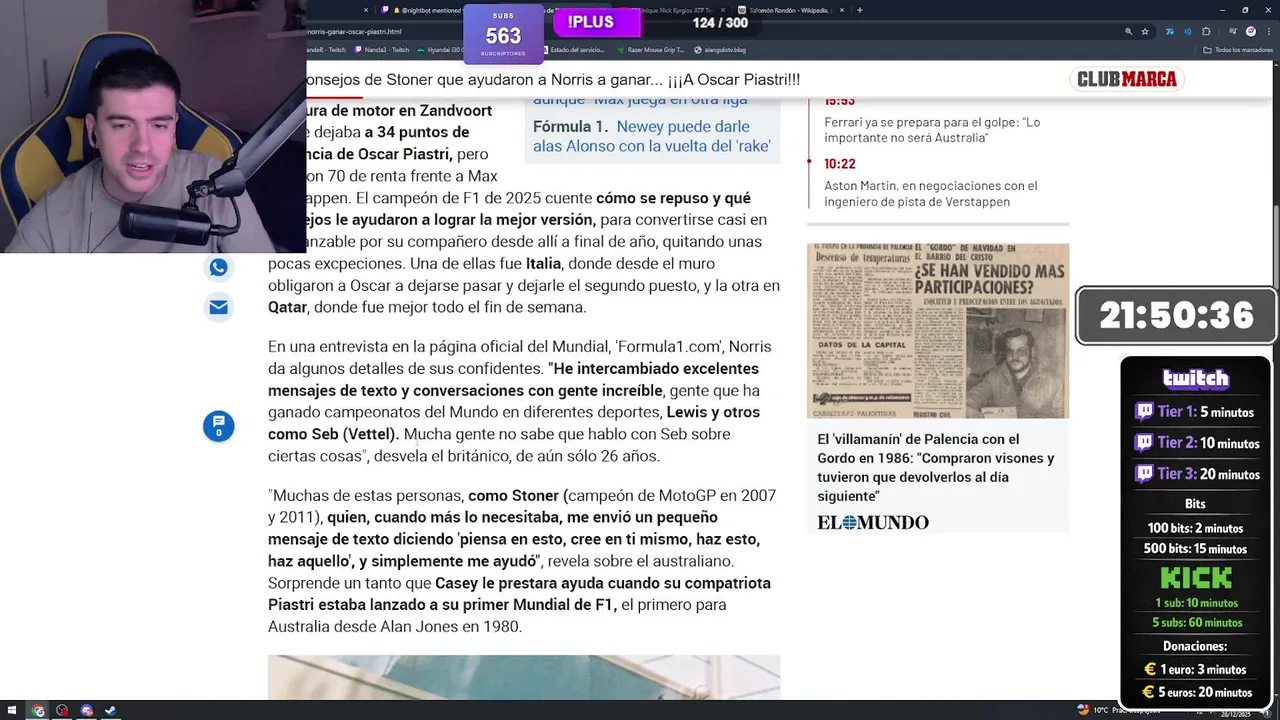Open the Chrome icon on the taskbar
Image resolution: width=1280 pixels, height=720 pixels.
coord(38,711)
